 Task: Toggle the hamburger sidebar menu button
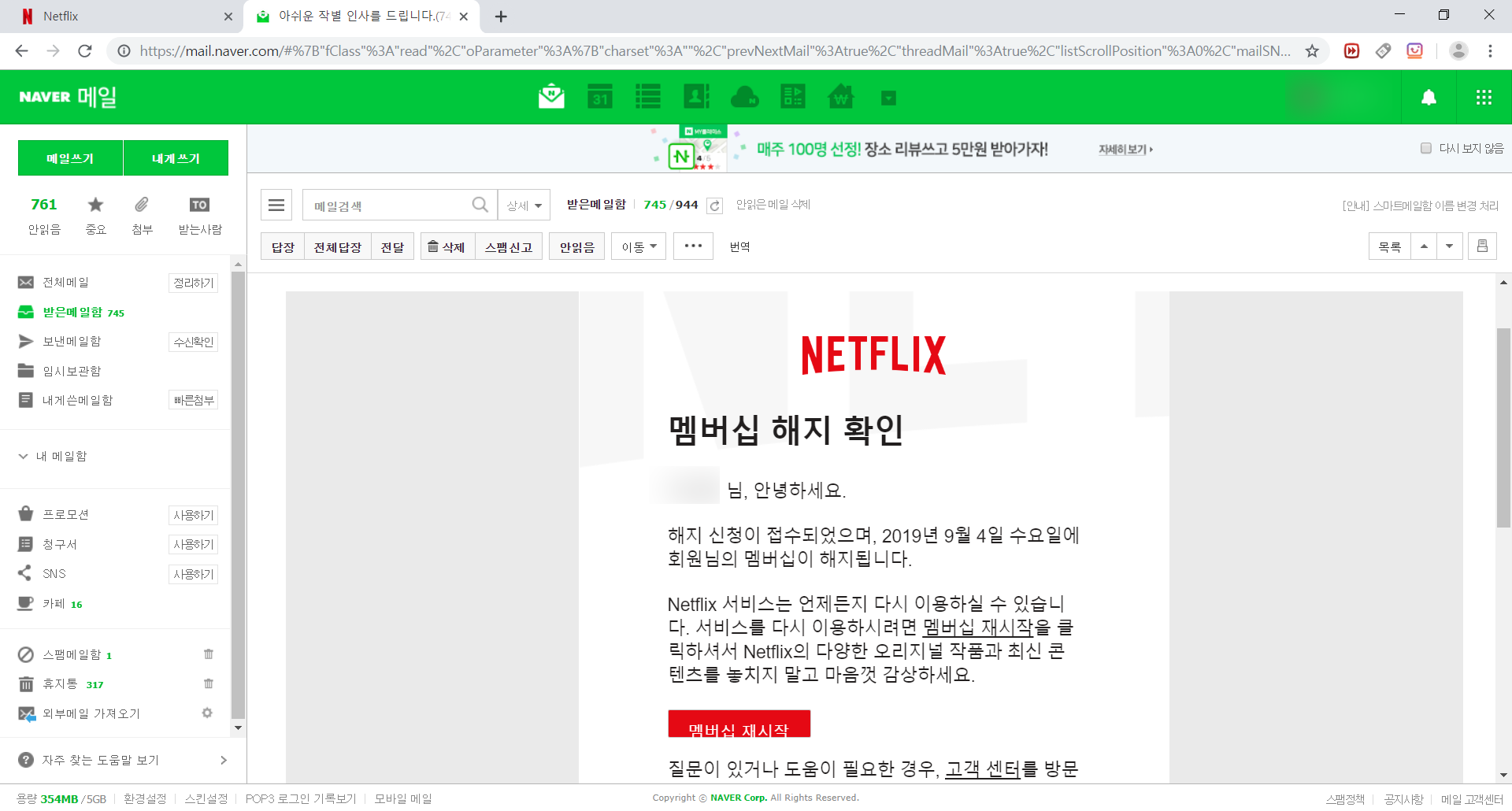276,206
